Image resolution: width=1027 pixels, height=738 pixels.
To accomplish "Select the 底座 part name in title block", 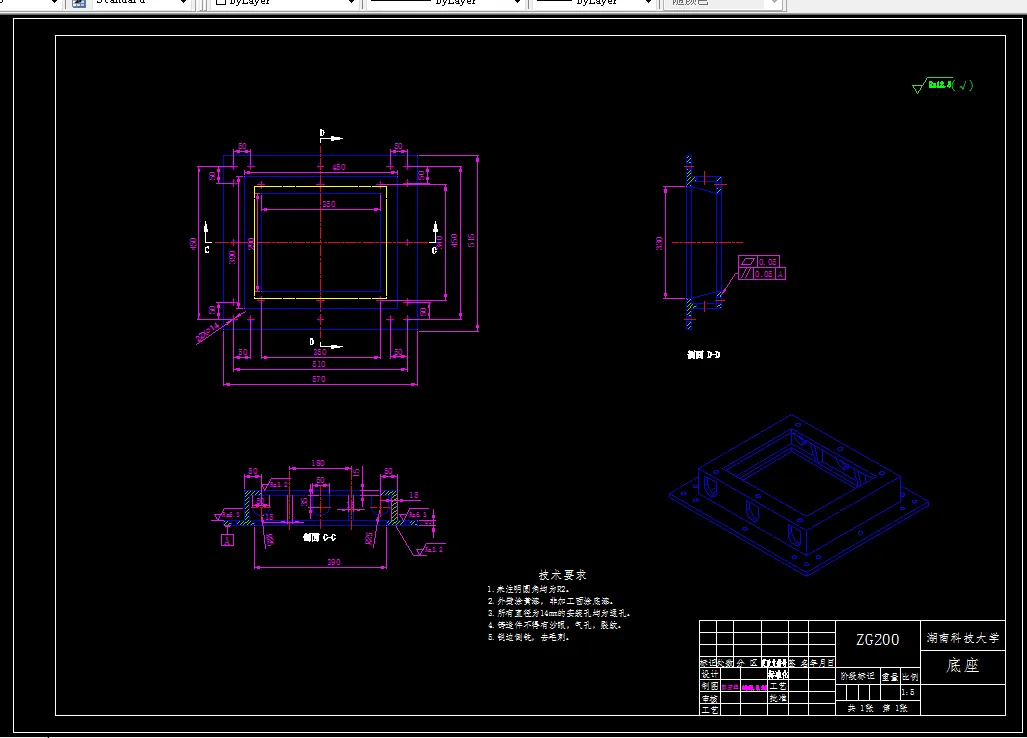I will tap(962, 666).
